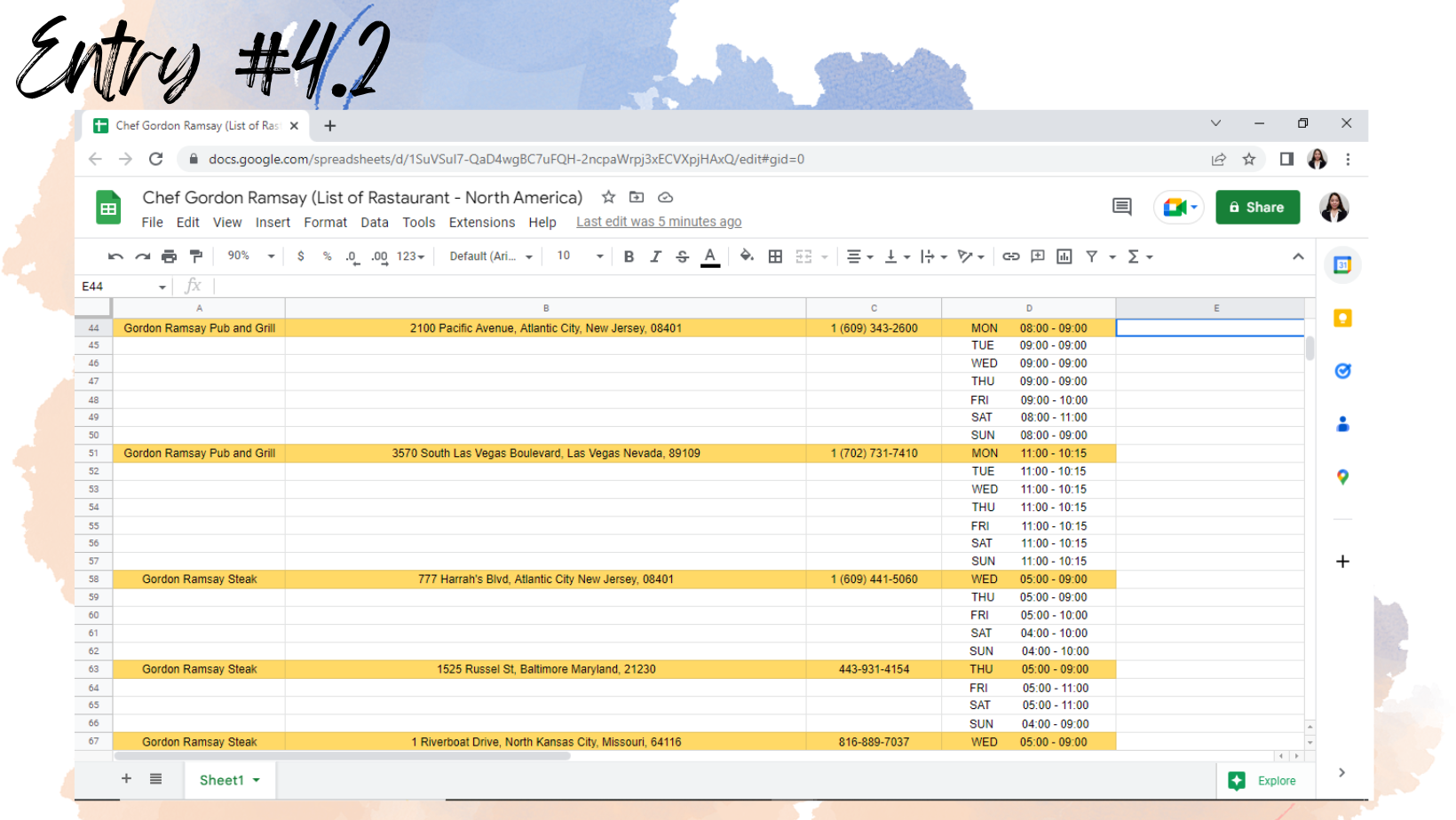The height and width of the screenshot is (820, 1456).
Task: Open Google Keep in the side panel
Action: point(1342,318)
